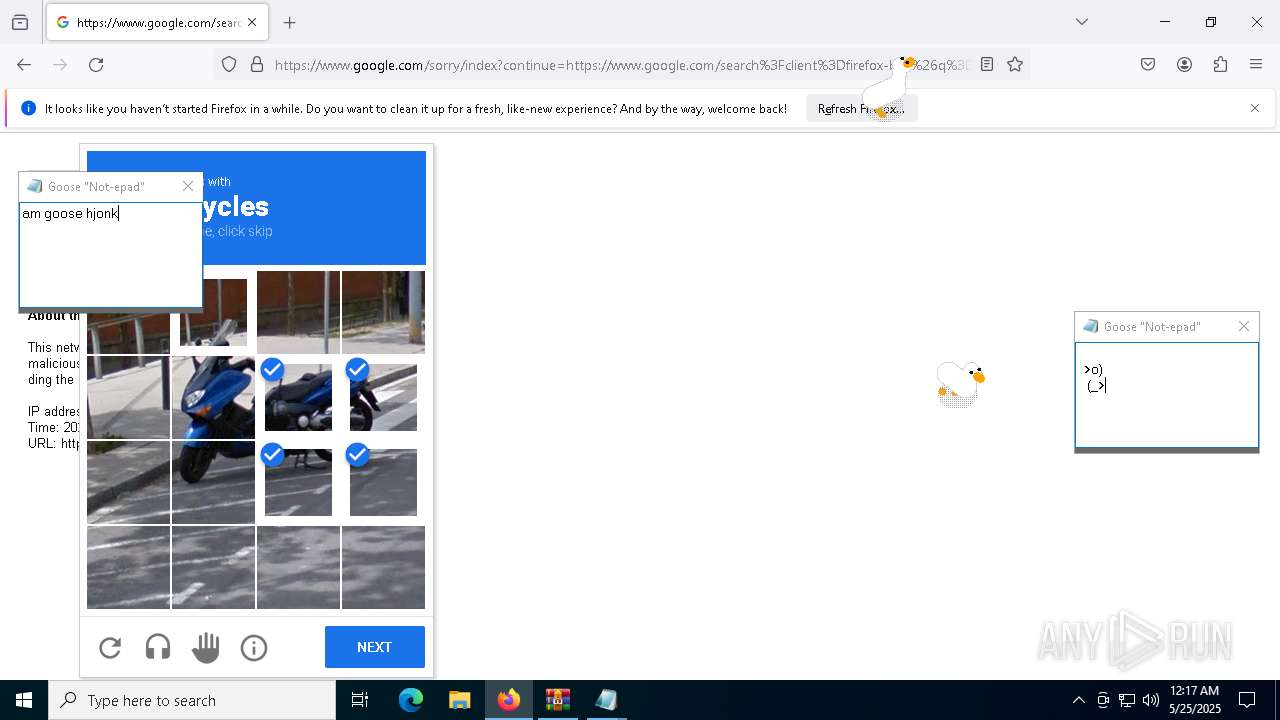This screenshot has width=1280, height=720.
Task: Open tracking protection shield icon
Action: click(229, 64)
